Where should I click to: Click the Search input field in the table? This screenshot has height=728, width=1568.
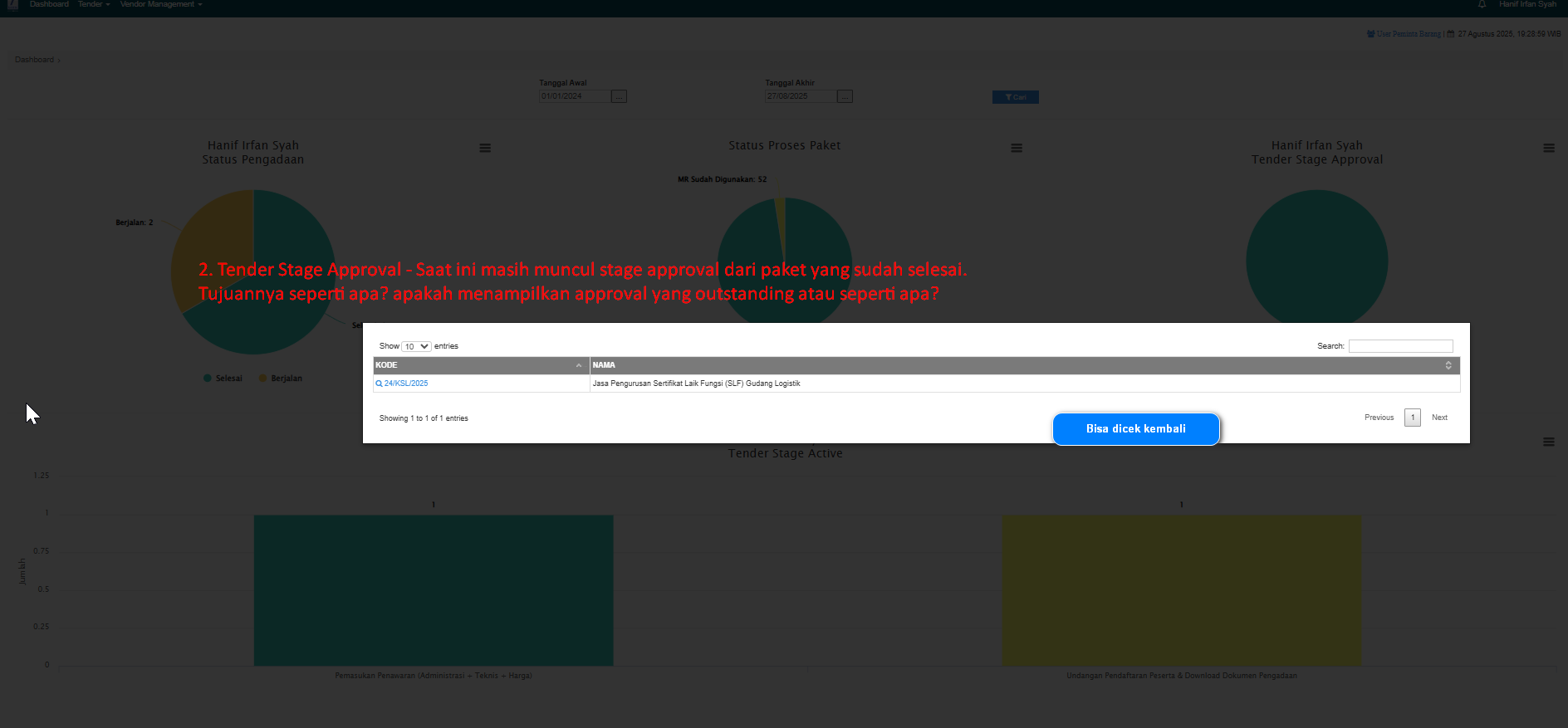pyautogui.click(x=1400, y=346)
